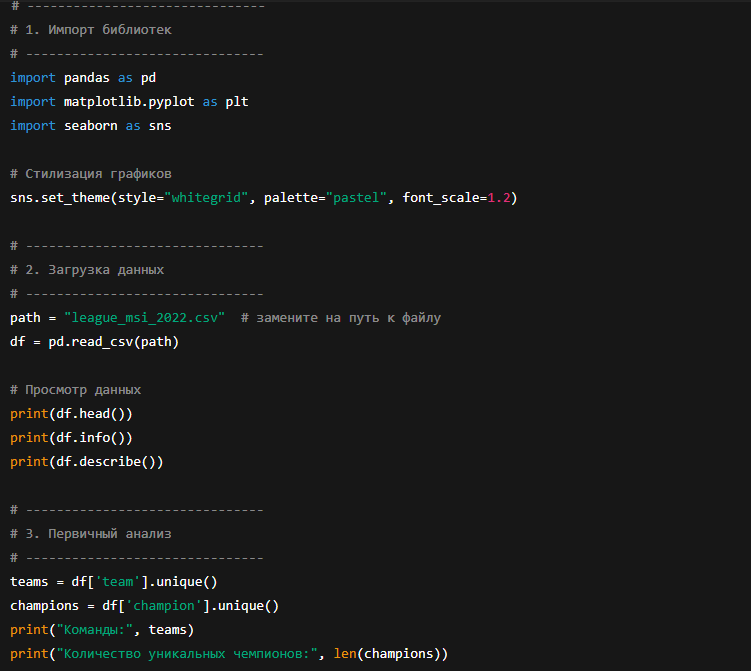Click the "# Просмотр данных" comment
The image size is (751, 671).
(x=75, y=390)
